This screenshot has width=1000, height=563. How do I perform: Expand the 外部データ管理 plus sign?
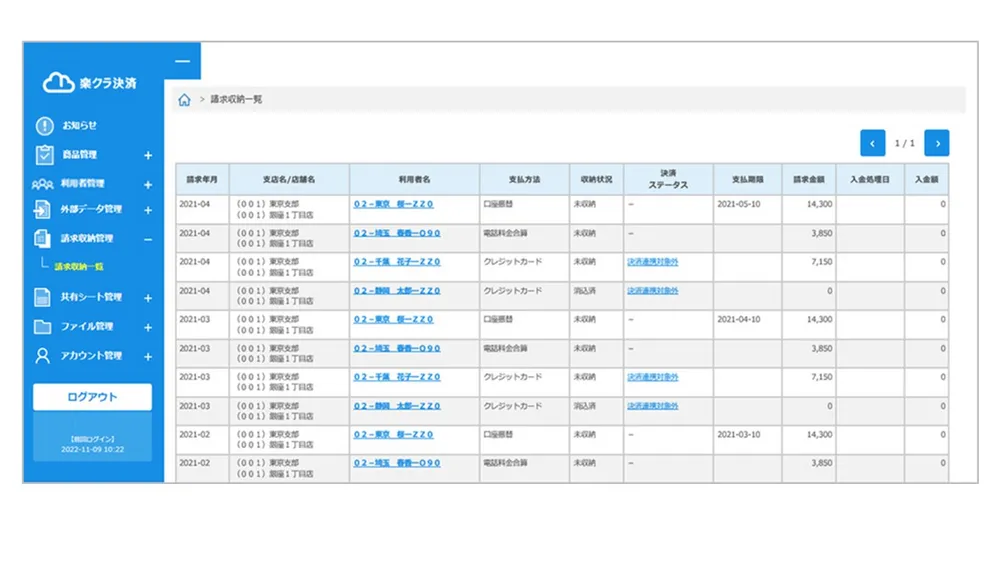[x=148, y=211]
